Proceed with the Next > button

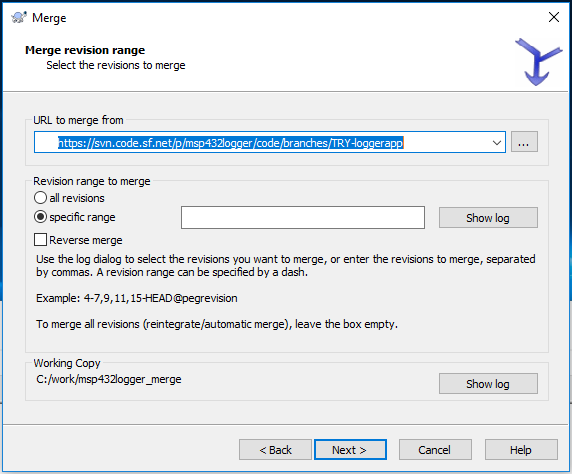pyautogui.click(x=350, y=450)
